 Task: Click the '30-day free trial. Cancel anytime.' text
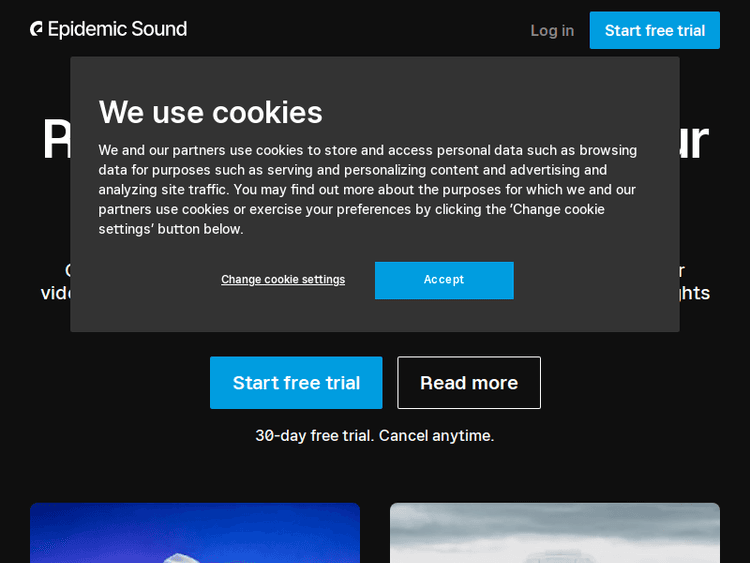[375, 436]
